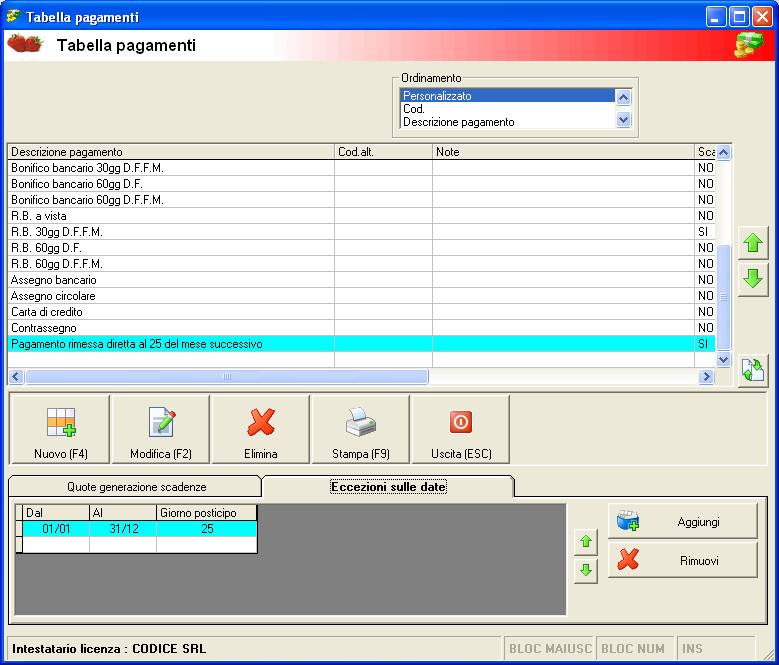Click the refresh documents icon beside the table
Screen dimensions: 779x665
[753, 370]
